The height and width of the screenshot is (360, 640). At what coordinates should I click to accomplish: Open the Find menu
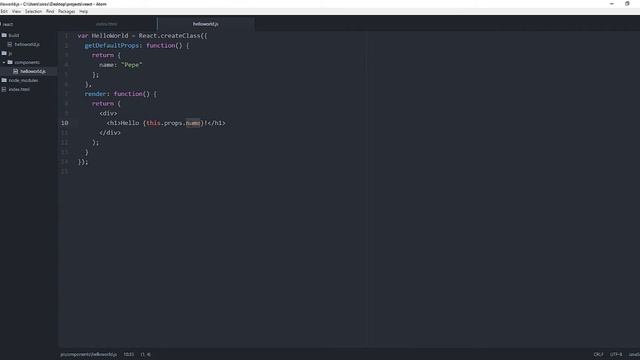click(50, 11)
